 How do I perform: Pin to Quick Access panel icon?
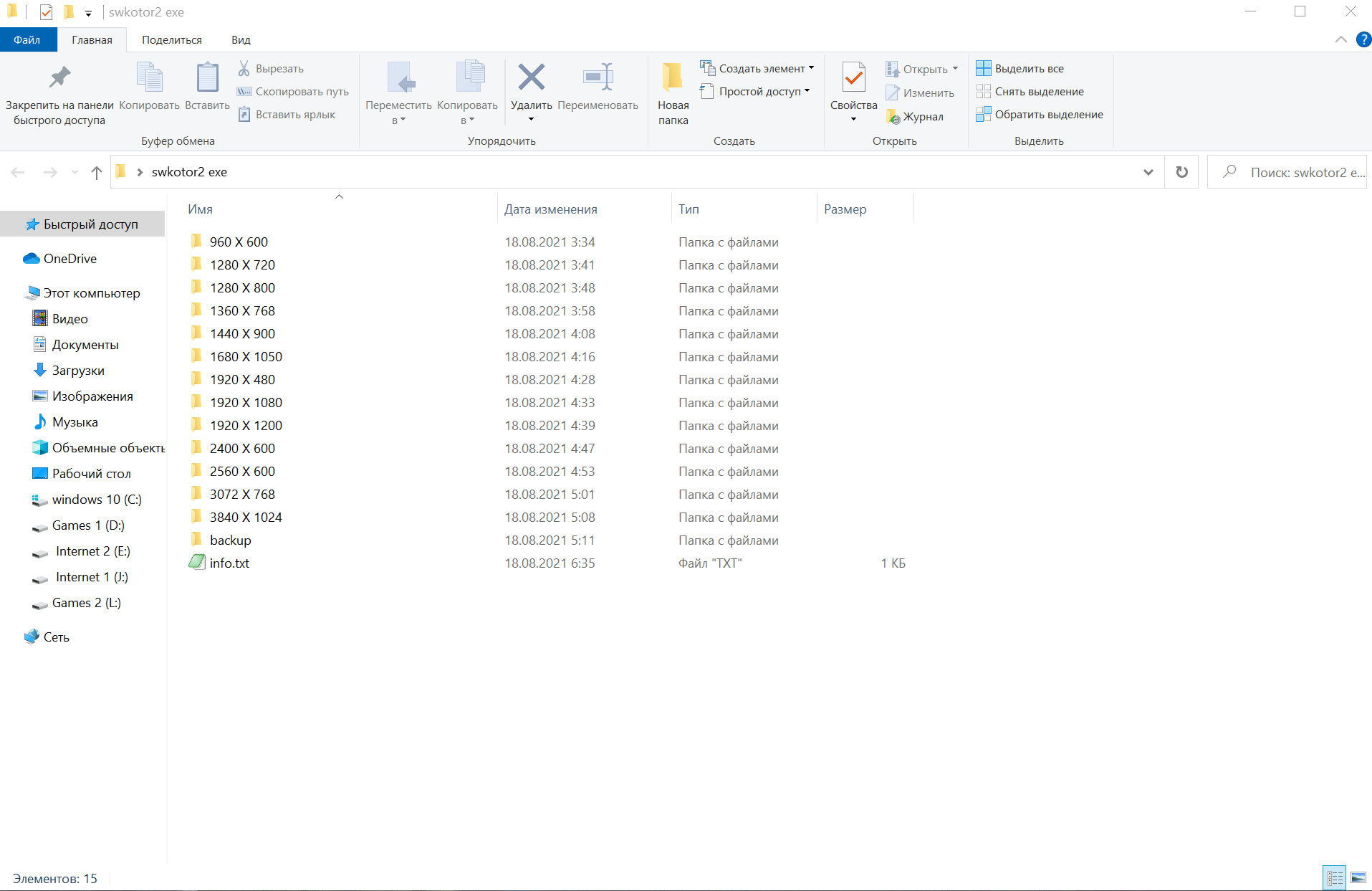tap(59, 77)
